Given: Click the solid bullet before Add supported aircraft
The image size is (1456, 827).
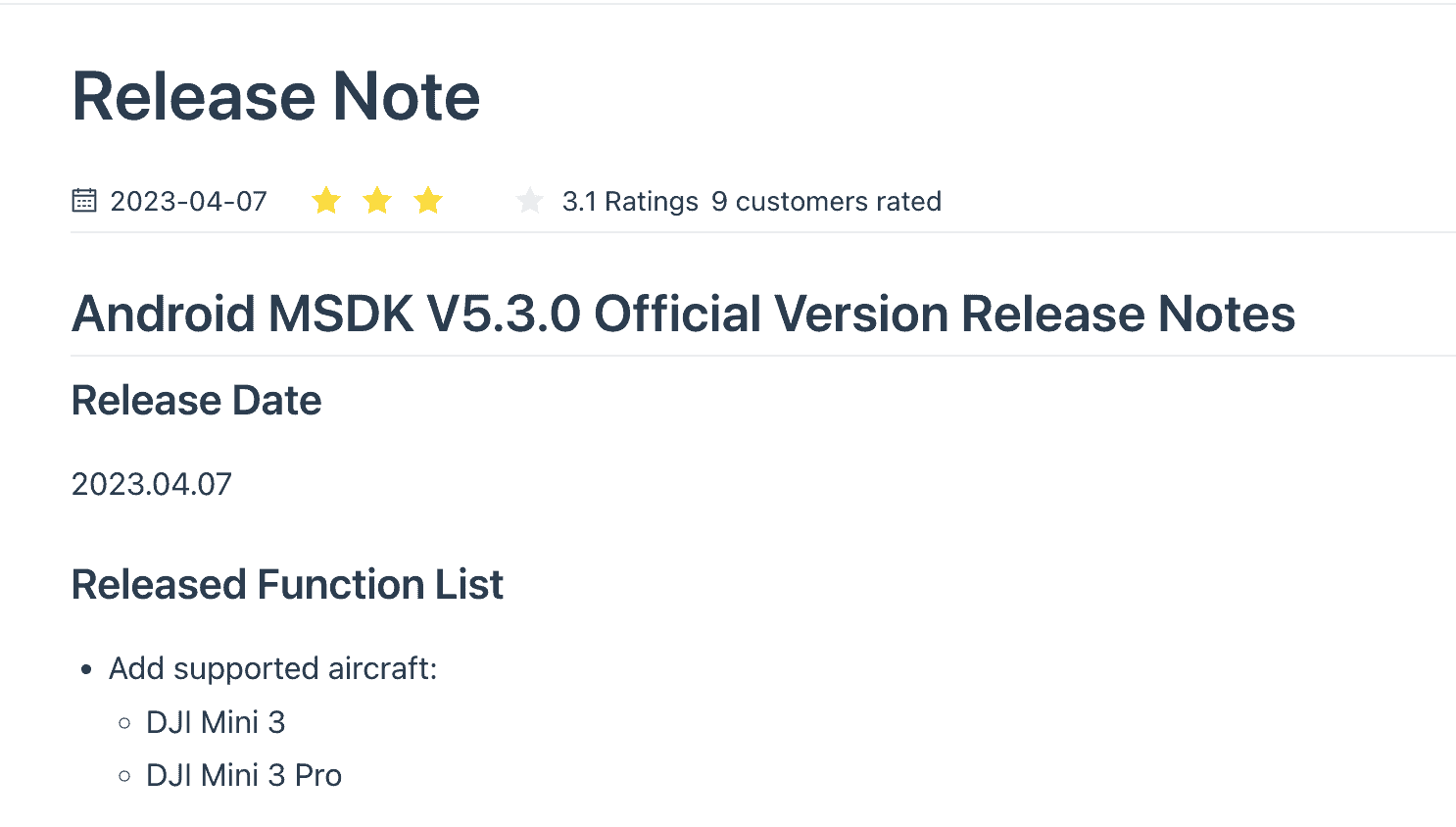Looking at the screenshot, I should pos(87,670).
